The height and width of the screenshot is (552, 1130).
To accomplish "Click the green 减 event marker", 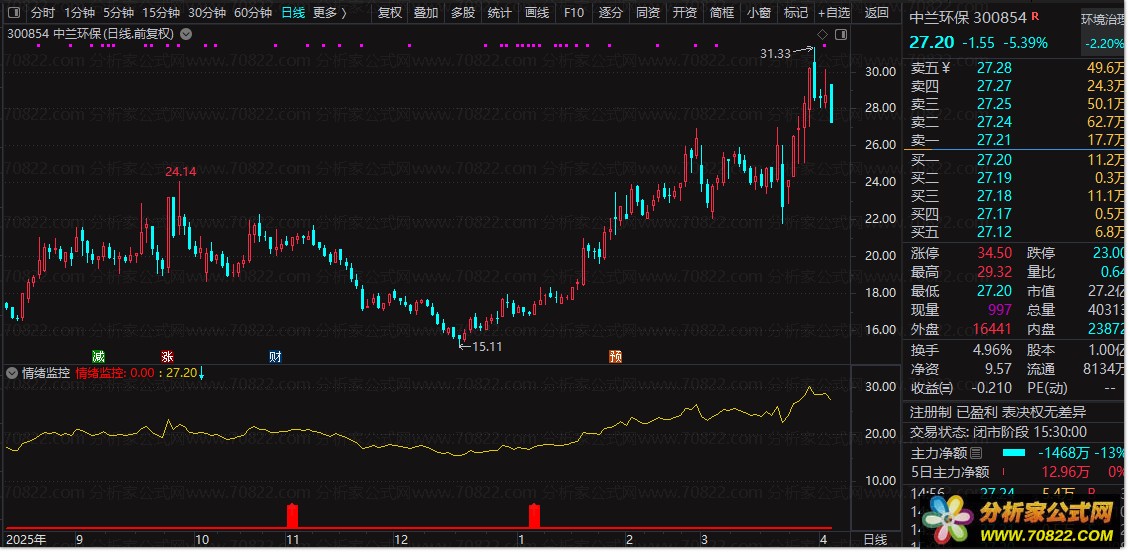I will click(98, 356).
